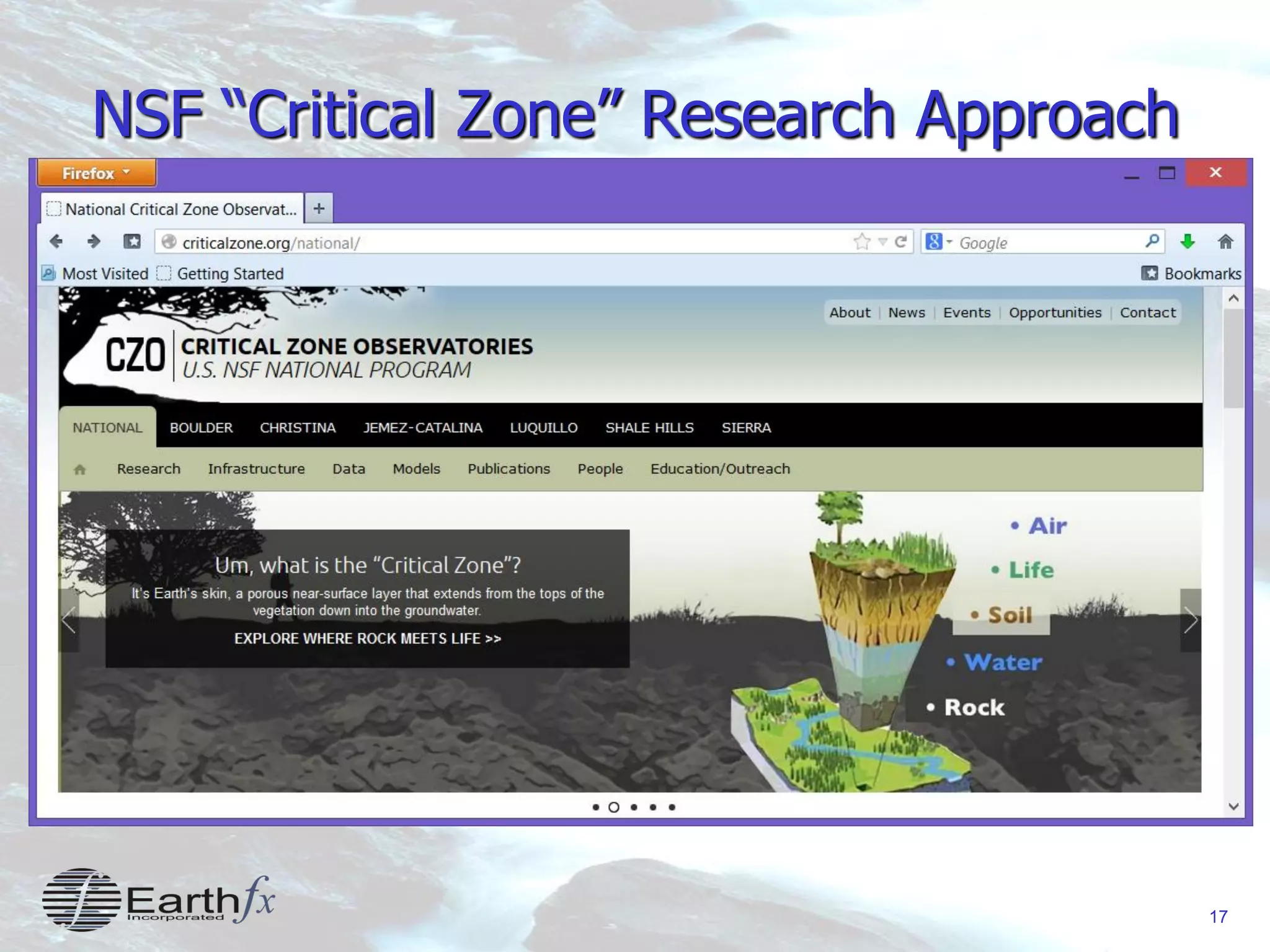Select the active second carousel dot
The height and width of the screenshot is (952, 1270).
[x=614, y=807]
